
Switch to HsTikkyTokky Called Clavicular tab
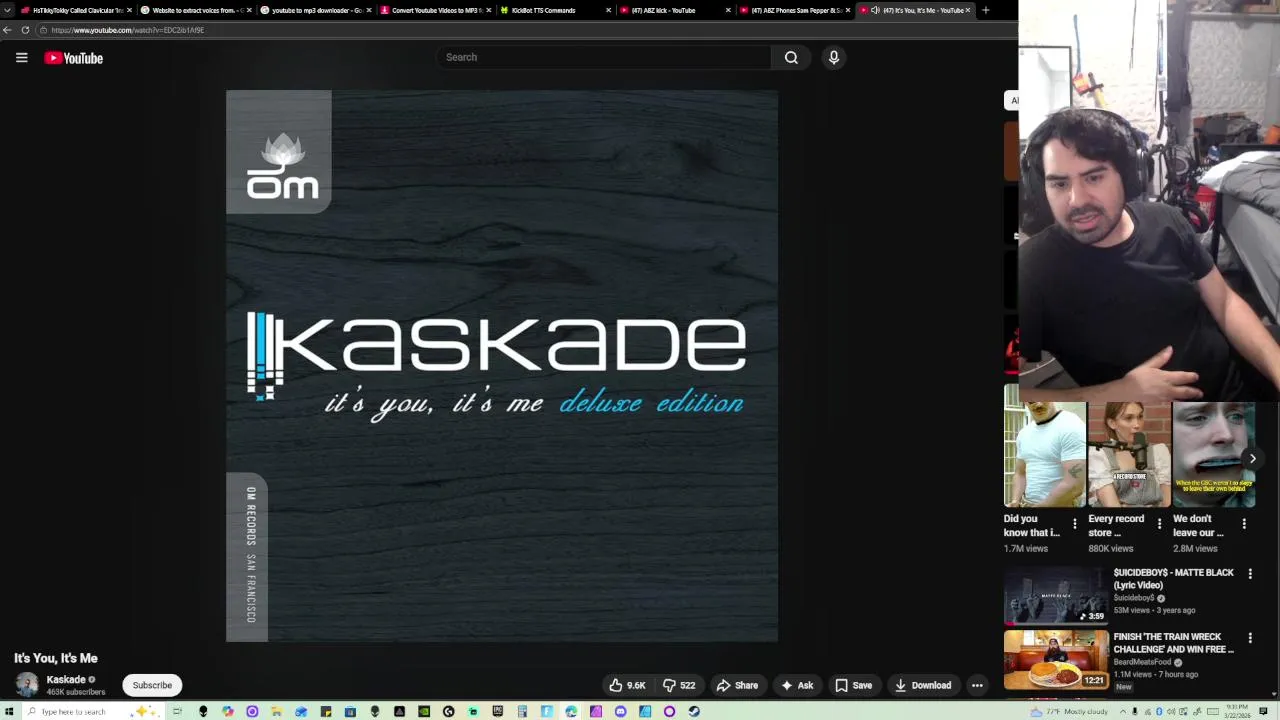pyautogui.click(x=77, y=10)
